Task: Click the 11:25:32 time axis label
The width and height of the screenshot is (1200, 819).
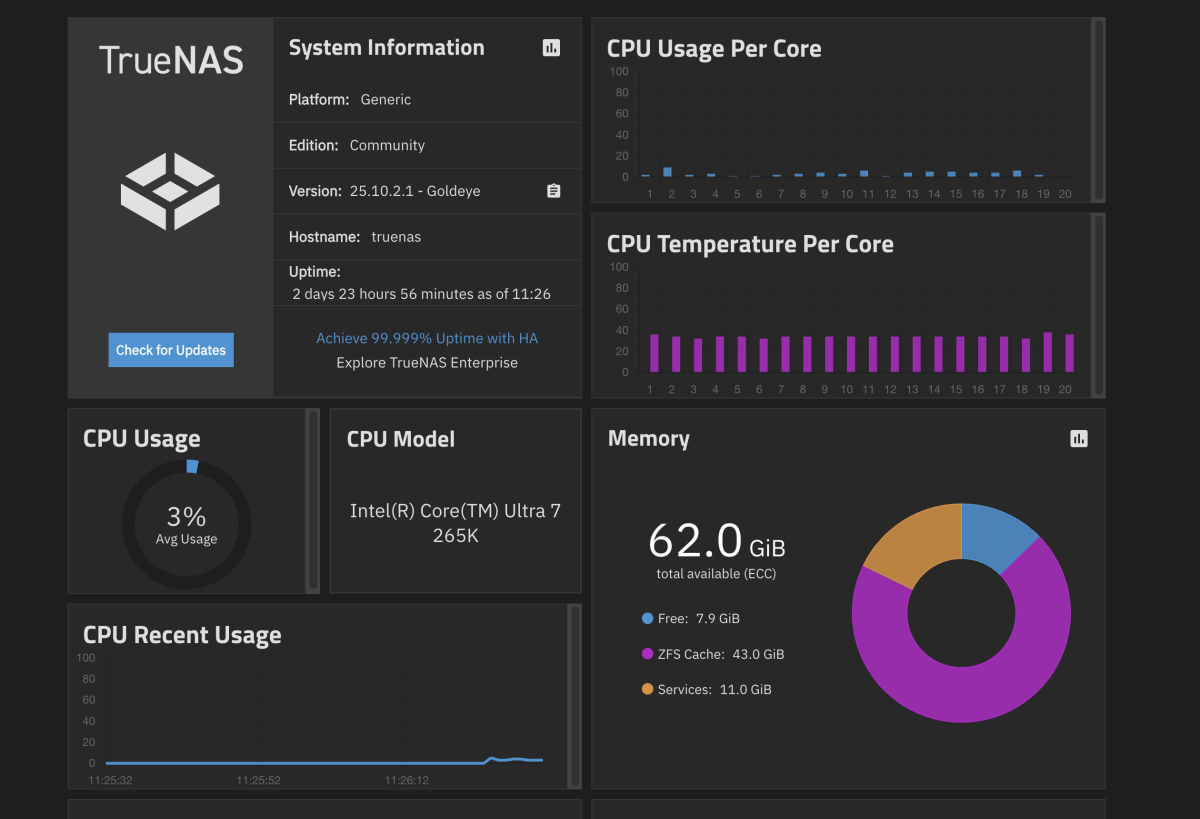Action: [110, 780]
